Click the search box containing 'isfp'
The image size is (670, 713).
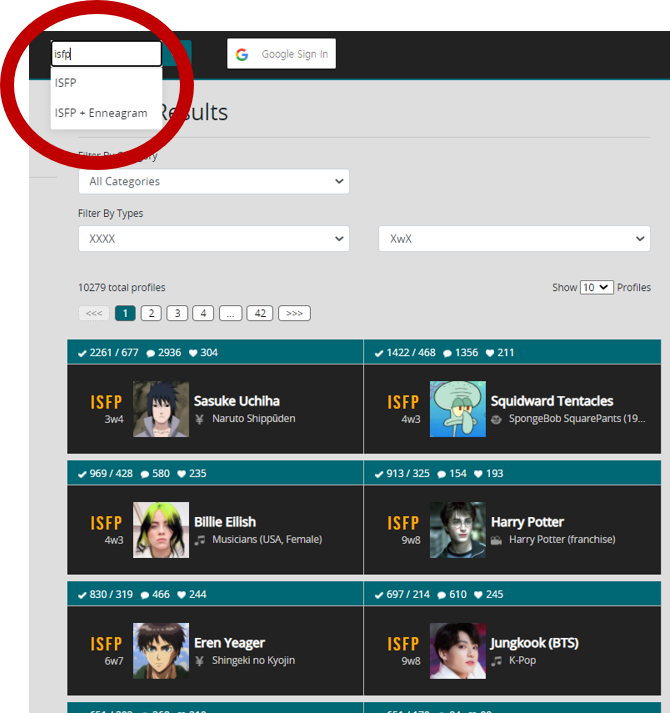tap(106, 54)
